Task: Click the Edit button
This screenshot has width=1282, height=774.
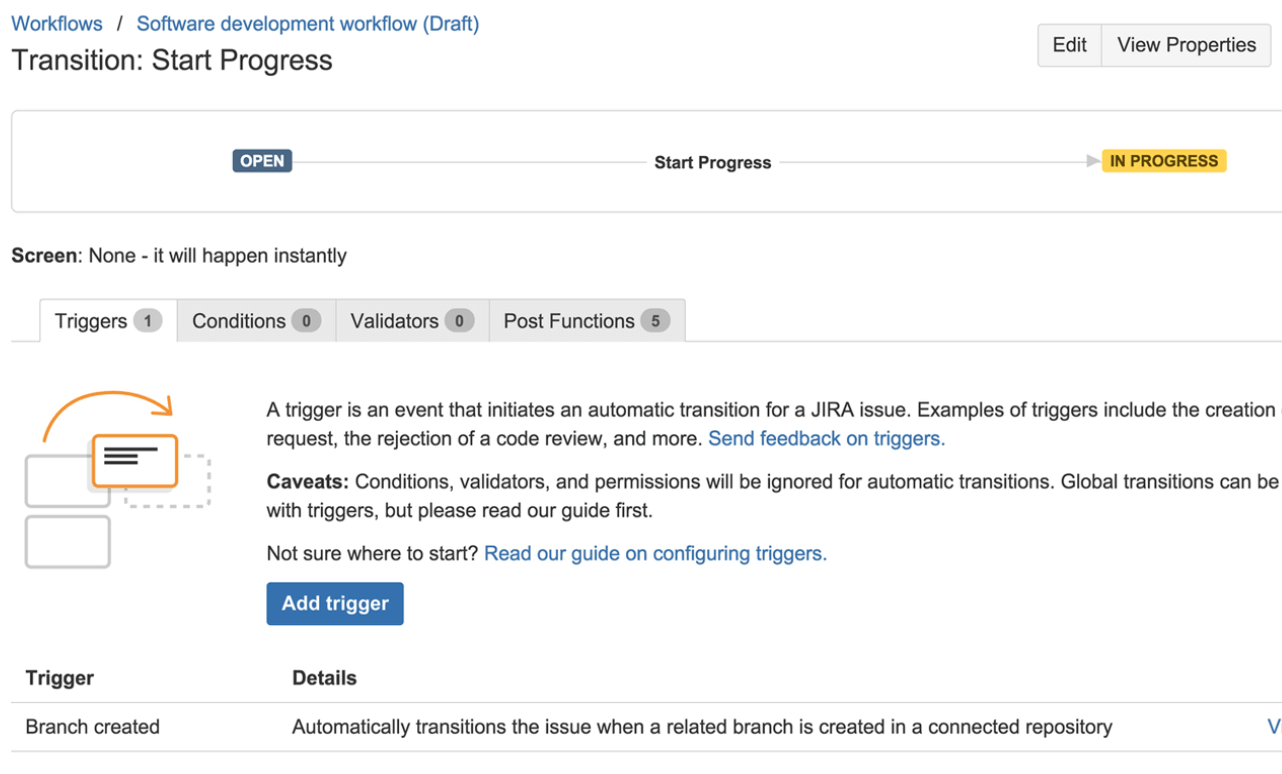Action: (x=1069, y=45)
